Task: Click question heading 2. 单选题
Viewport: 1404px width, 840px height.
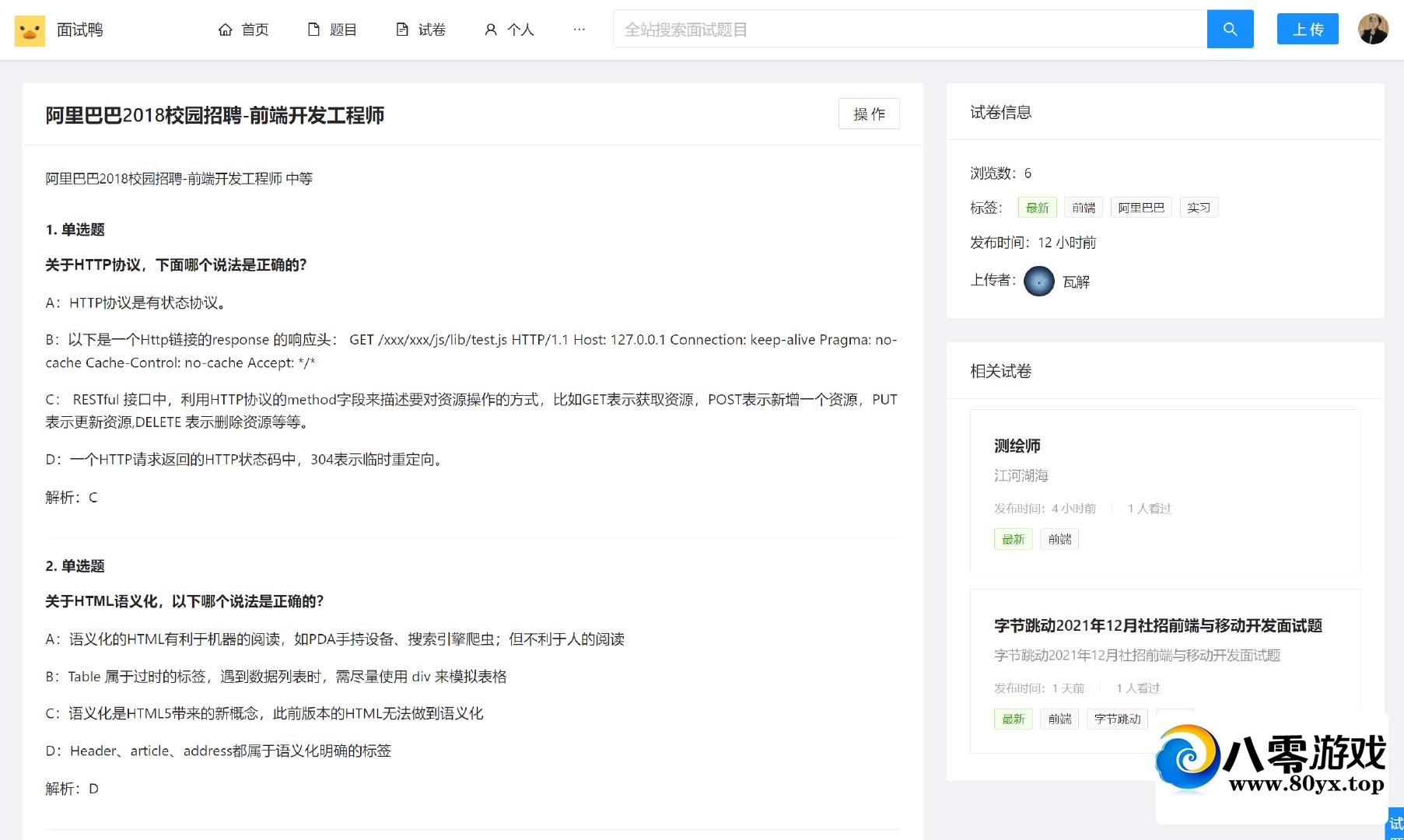Action: [75, 566]
